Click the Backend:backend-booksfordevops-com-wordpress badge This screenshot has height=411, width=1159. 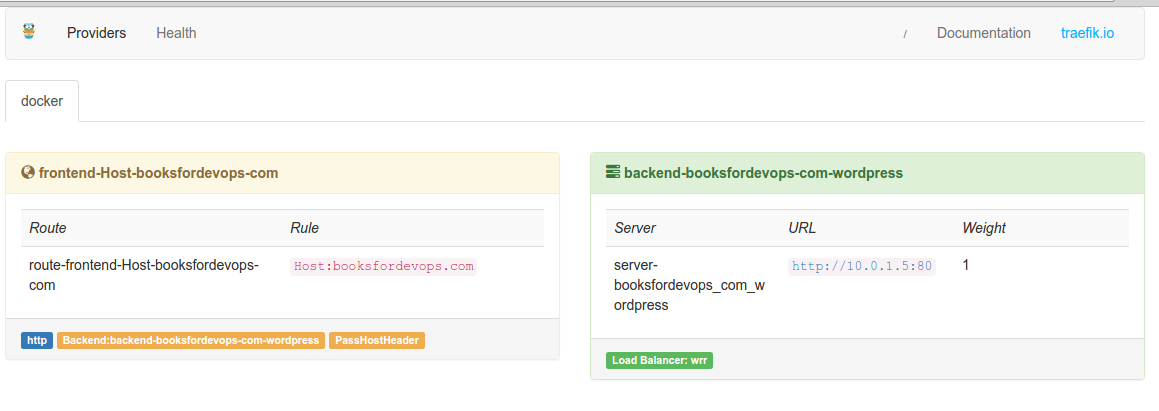point(191,340)
